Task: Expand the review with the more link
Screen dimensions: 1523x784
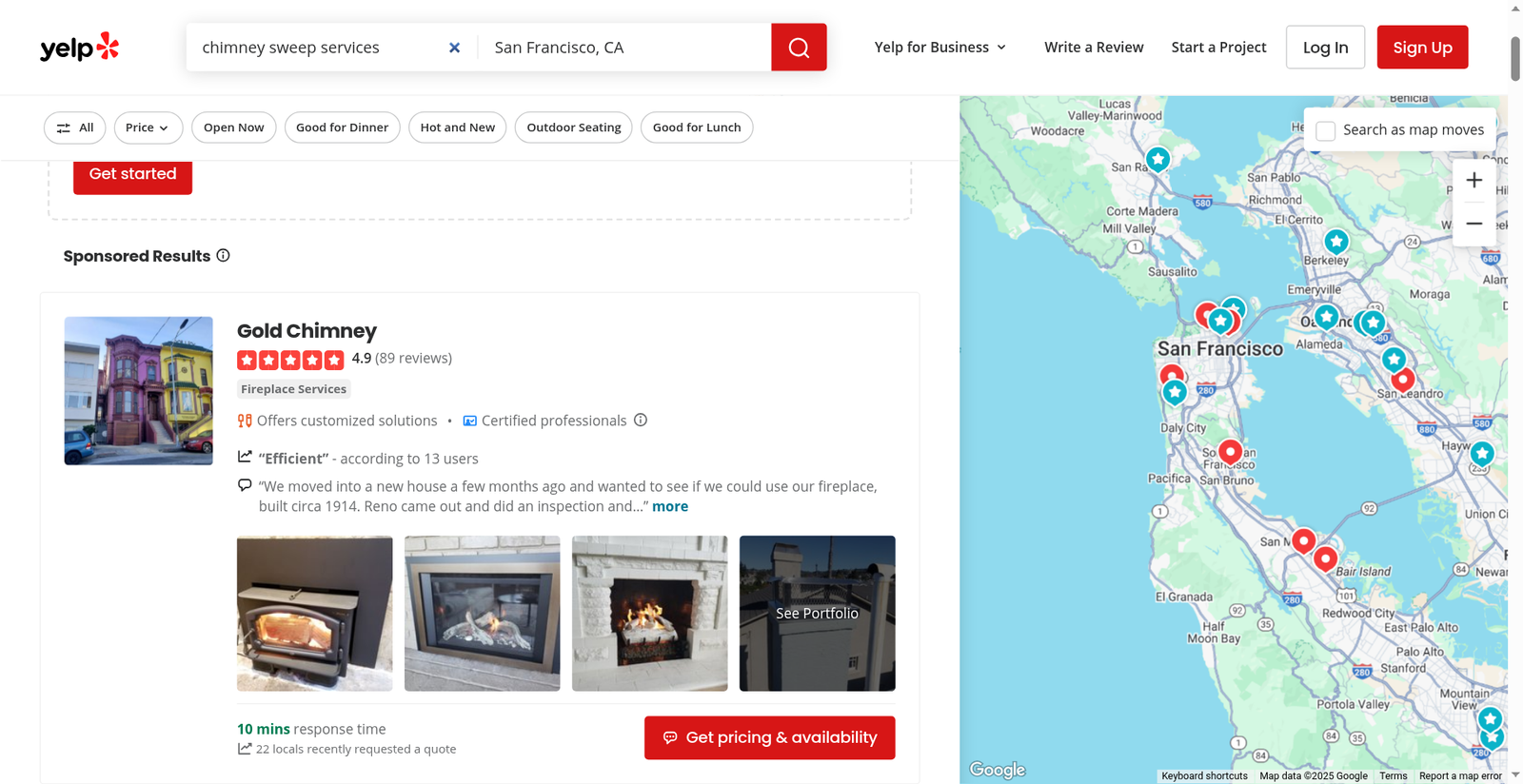Action: 670,506
